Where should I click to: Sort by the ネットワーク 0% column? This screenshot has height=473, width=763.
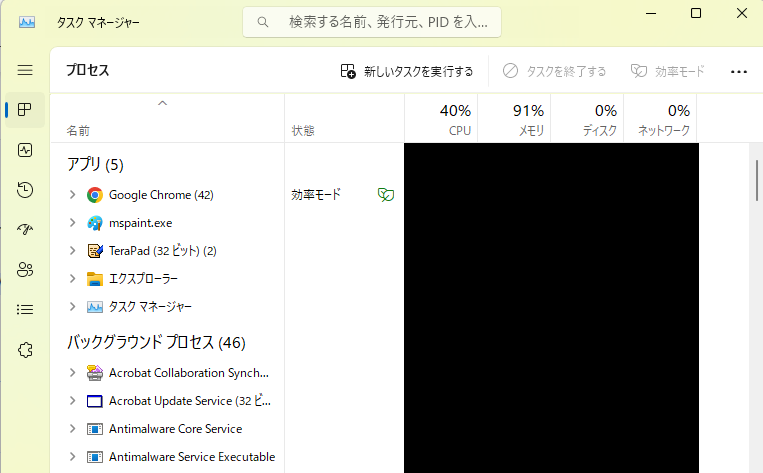tap(660, 118)
